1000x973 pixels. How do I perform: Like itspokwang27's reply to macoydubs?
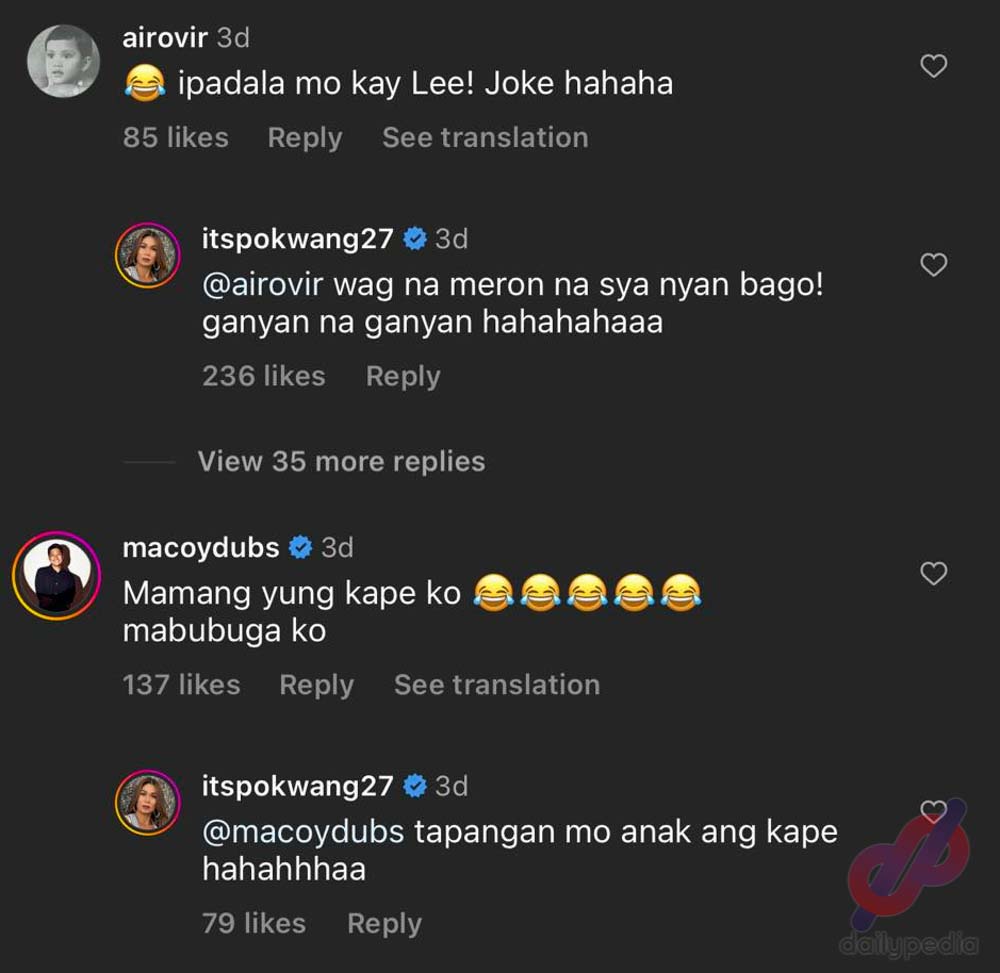click(934, 811)
